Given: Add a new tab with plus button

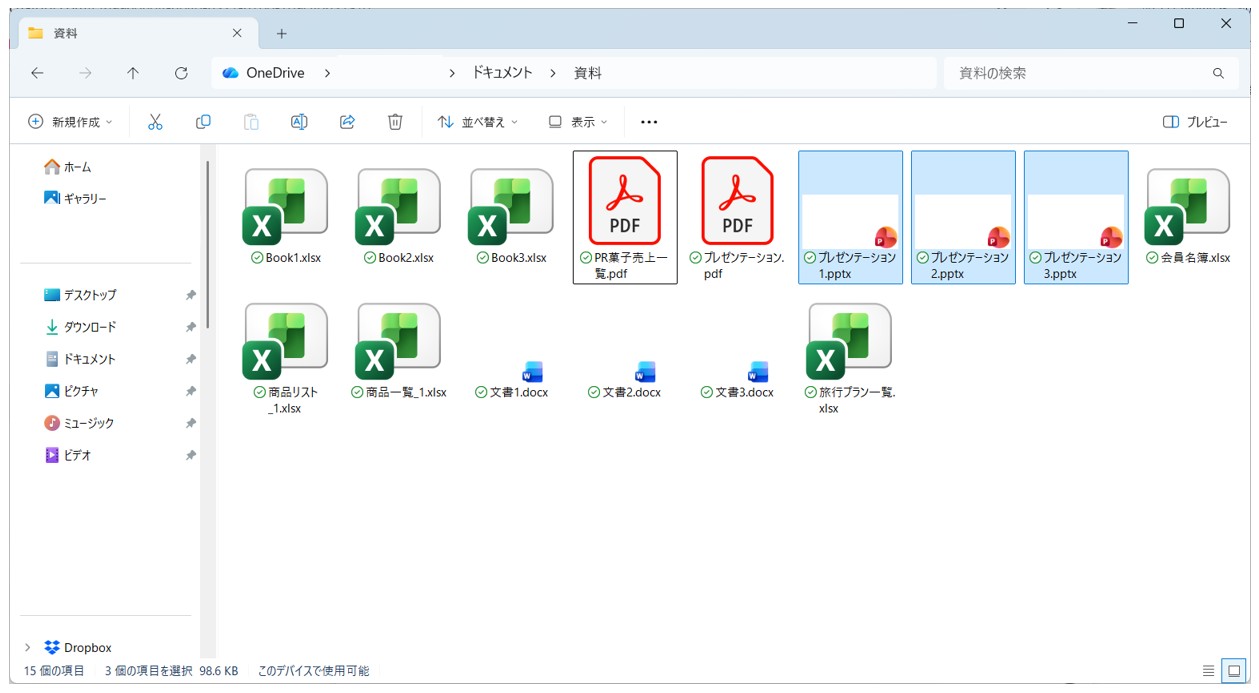Looking at the screenshot, I should pyautogui.click(x=281, y=33).
